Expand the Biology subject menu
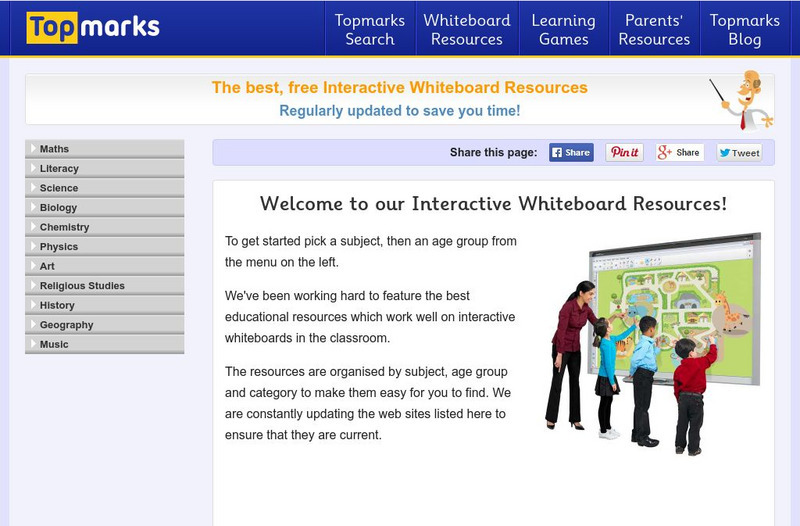Viewport: 800px width, 526px height. point(105,208)
